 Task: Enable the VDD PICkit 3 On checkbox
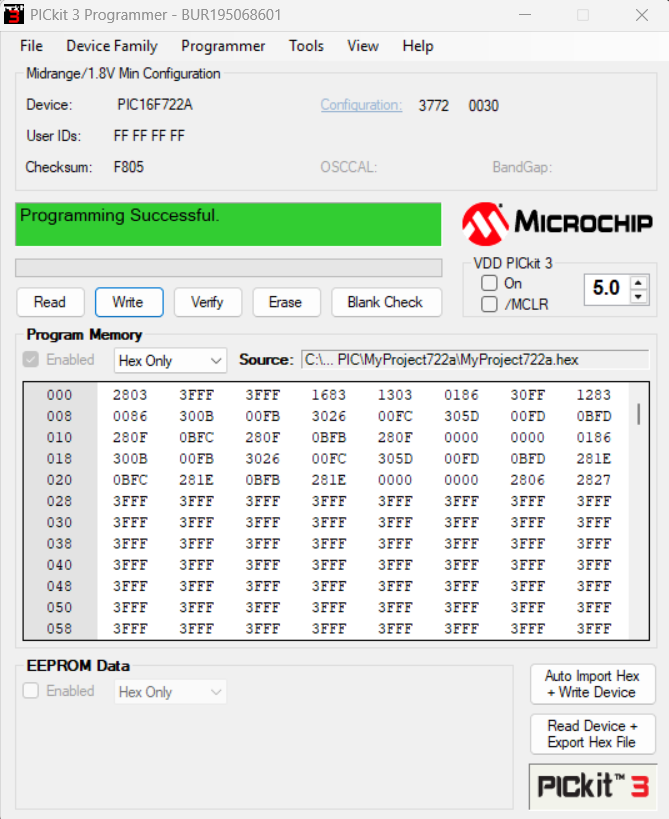489,283
